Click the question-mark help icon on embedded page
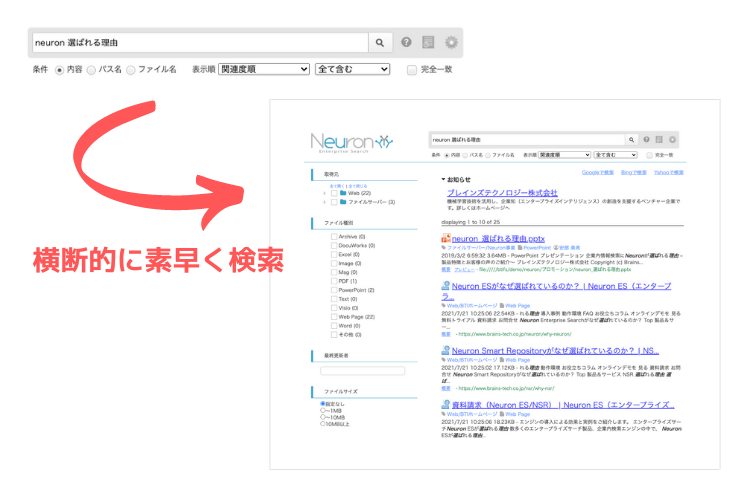The height and width of the screenshot is (500, 750). click(x=646, y=139)
